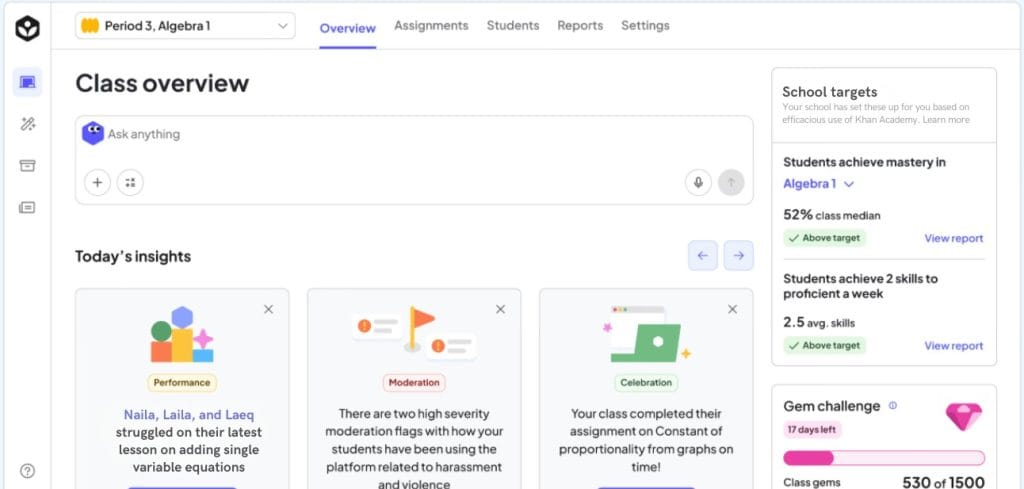Send message with the up arrow button
The height and width of the screenshot is (489, 1024).
click(731, 182)
